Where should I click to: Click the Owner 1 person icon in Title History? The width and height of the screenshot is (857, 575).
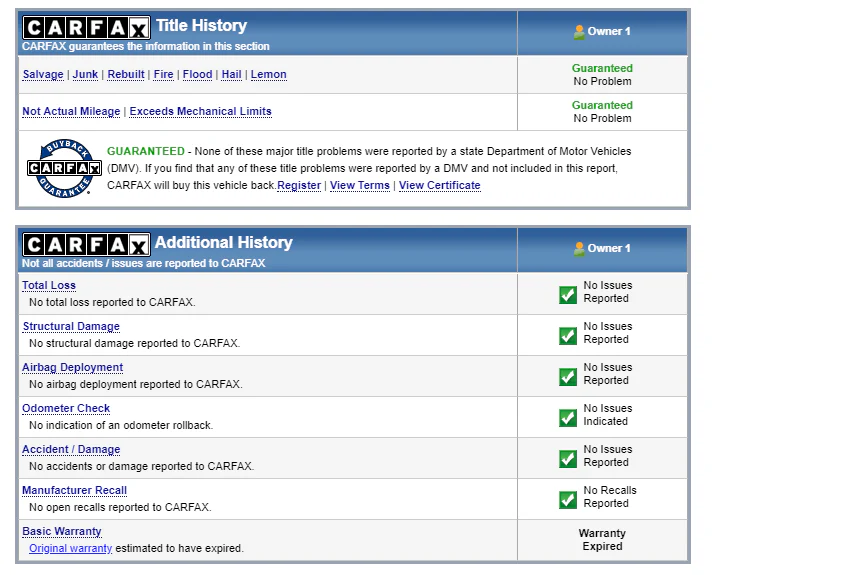[x=579, y=32]
